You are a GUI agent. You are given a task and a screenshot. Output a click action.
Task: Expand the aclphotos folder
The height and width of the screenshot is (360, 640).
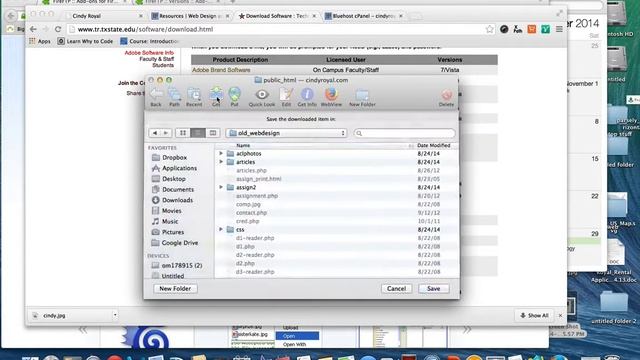221,153
